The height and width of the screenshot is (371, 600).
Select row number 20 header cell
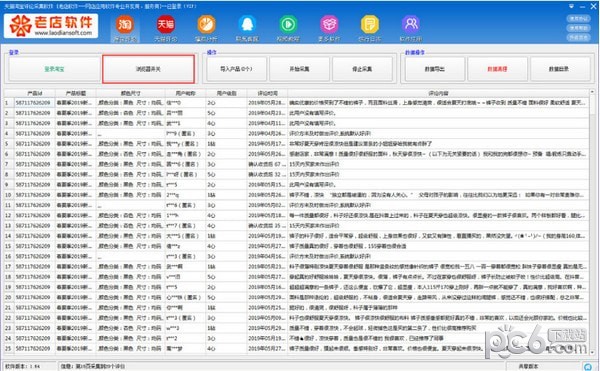(x=9, y=297)
